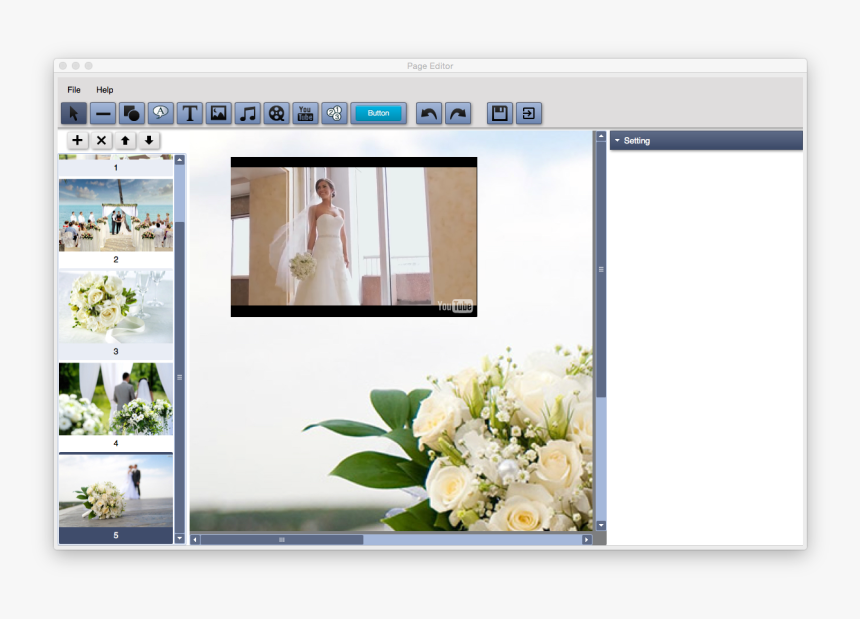This screenshot has height=619, width=860.
Task: Save the current page
Action: [501, 113]
